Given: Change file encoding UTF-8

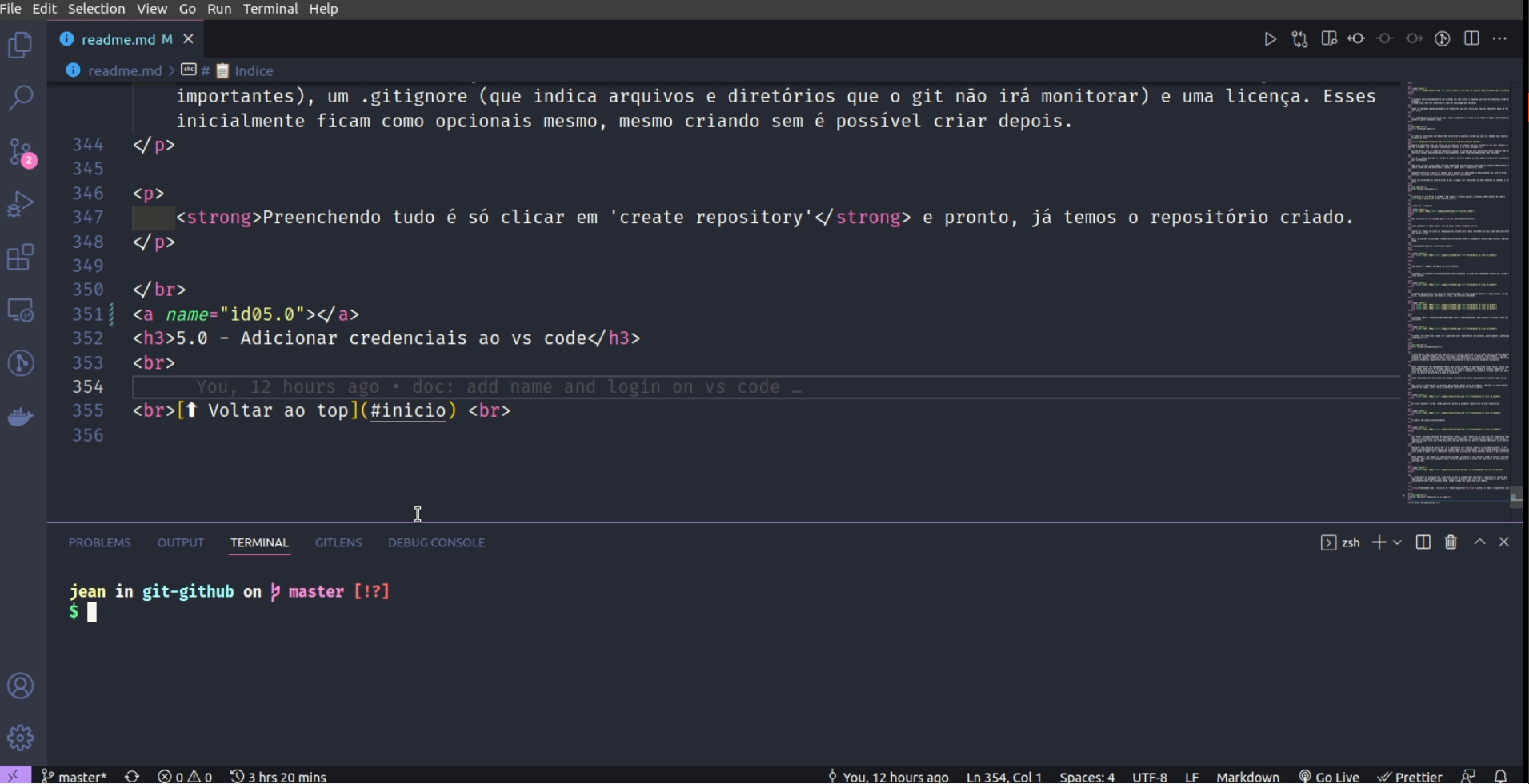Looking at the screenshot, I should coord(1150,776).
